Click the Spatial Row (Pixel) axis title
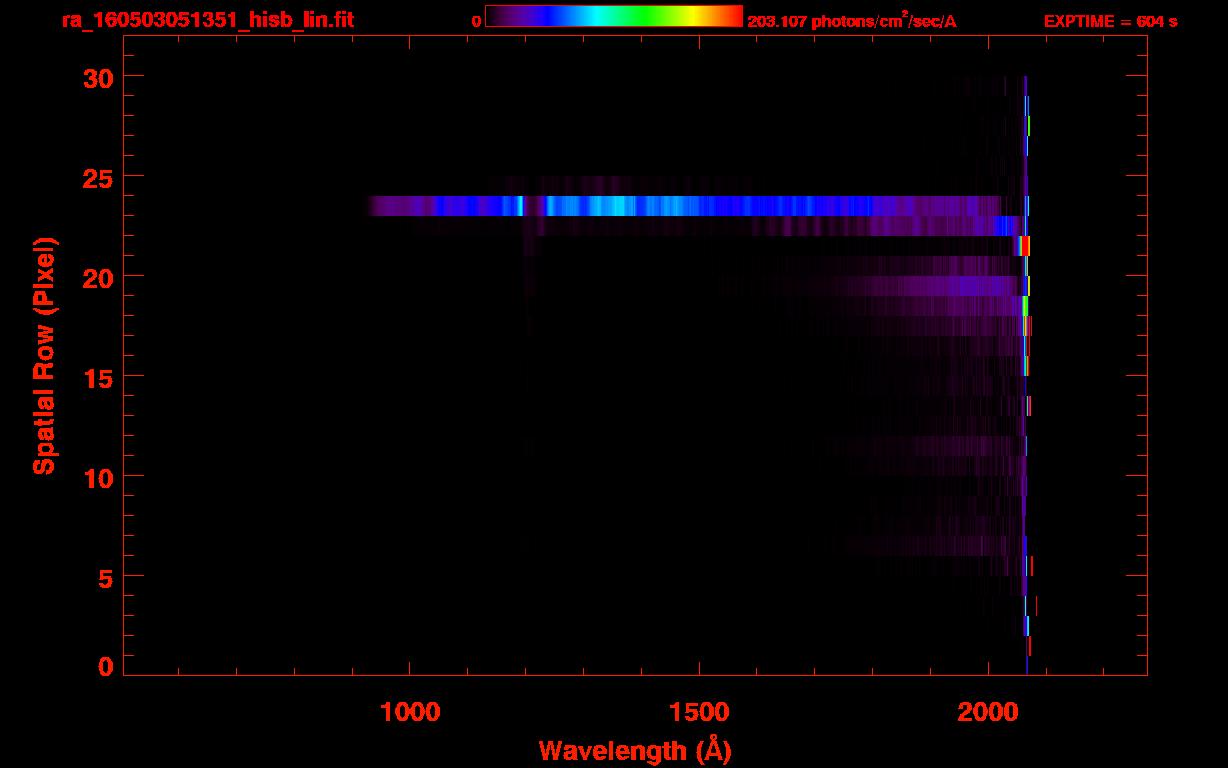Viewport: 1228px width, 768px height. coord(44,355)
